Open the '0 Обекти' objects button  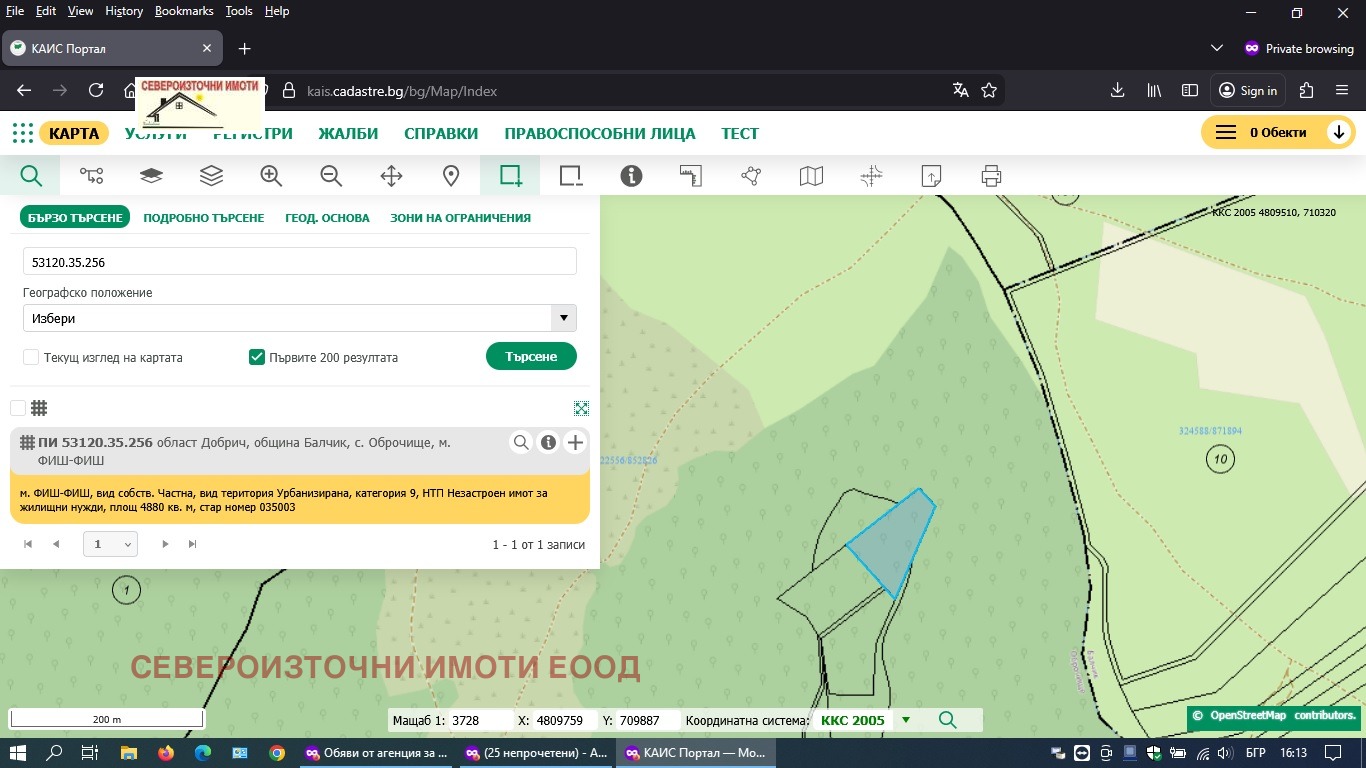(x=1277, y=132)
